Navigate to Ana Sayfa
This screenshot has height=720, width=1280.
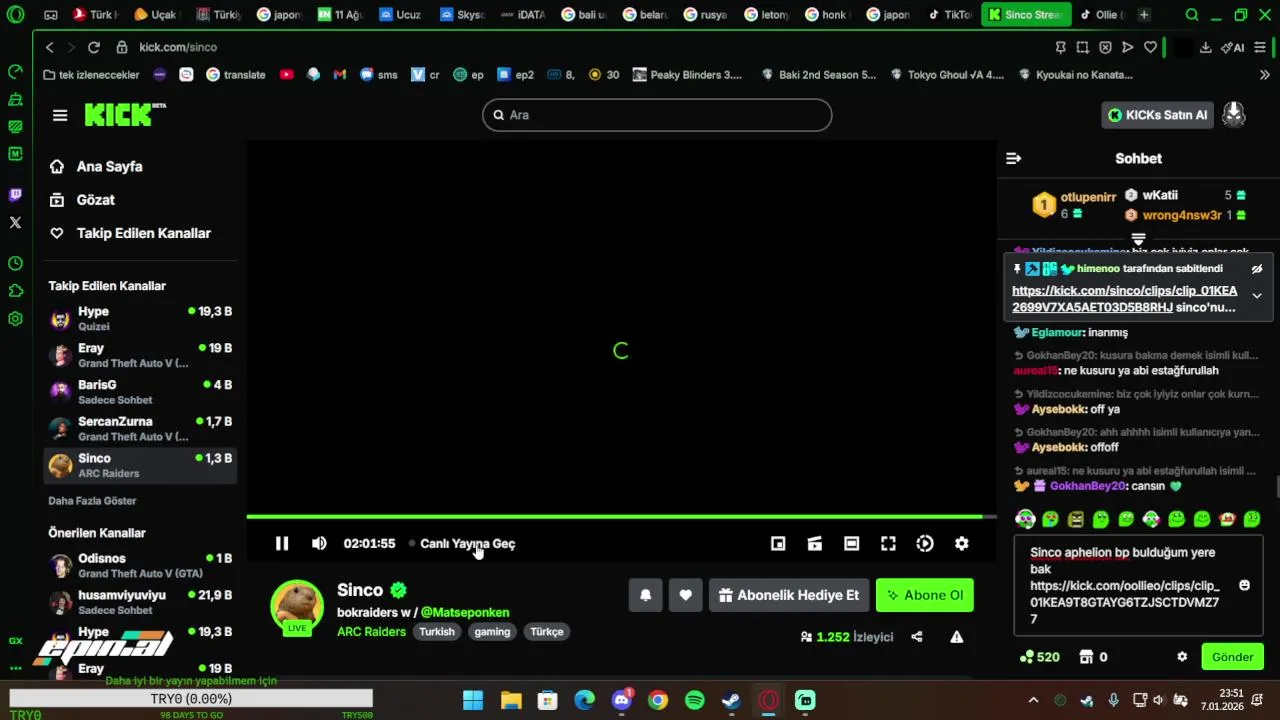point(96,166)
